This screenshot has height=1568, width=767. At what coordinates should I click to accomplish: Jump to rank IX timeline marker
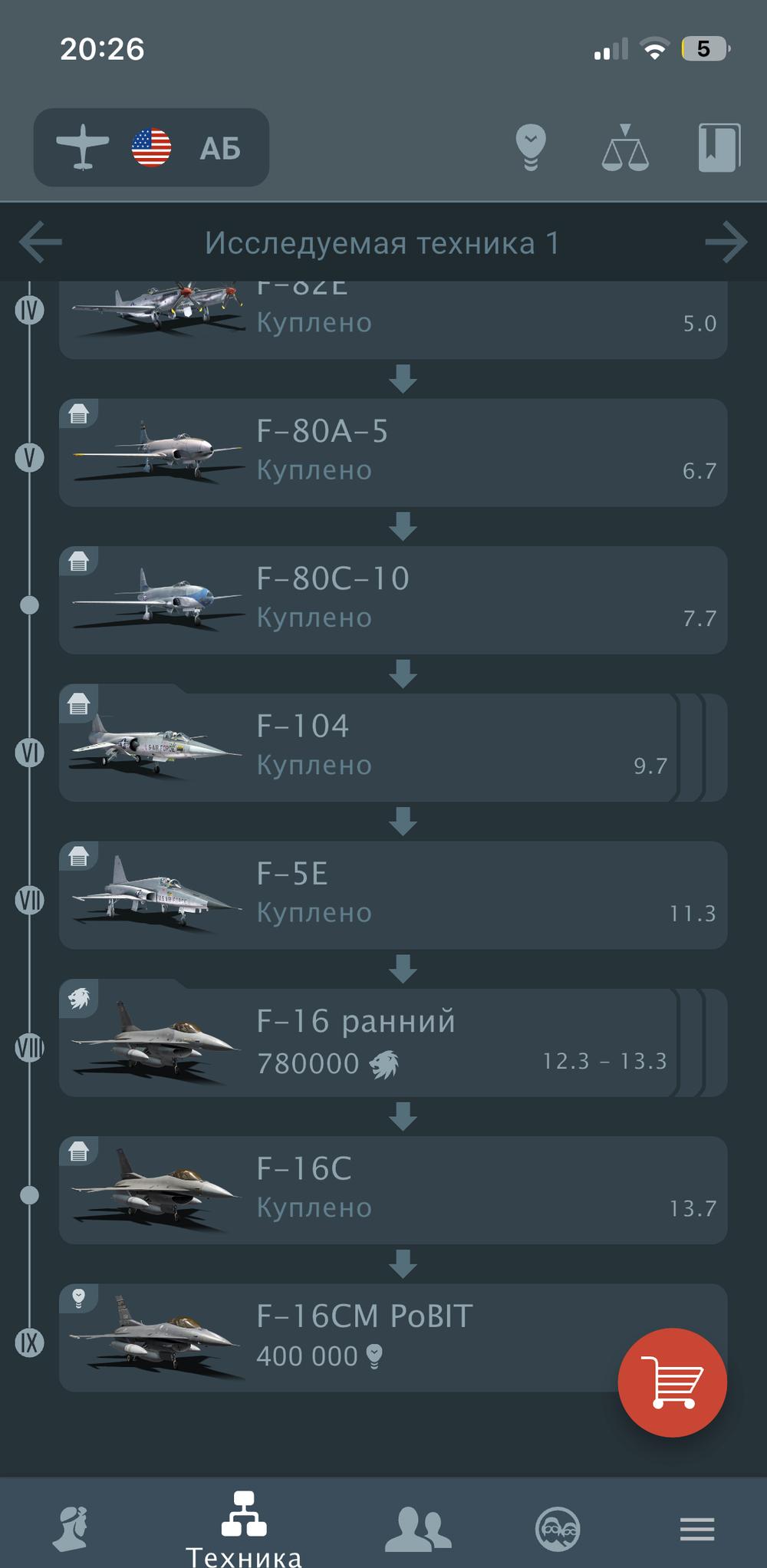click(x=30, y=1342)
